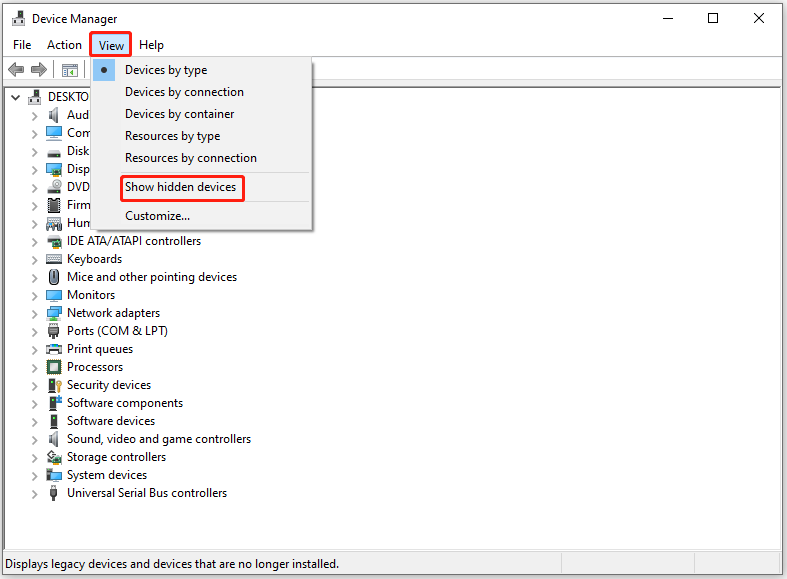Open the Help menu
Screen dimensions: 787x579
pos(151,45)
